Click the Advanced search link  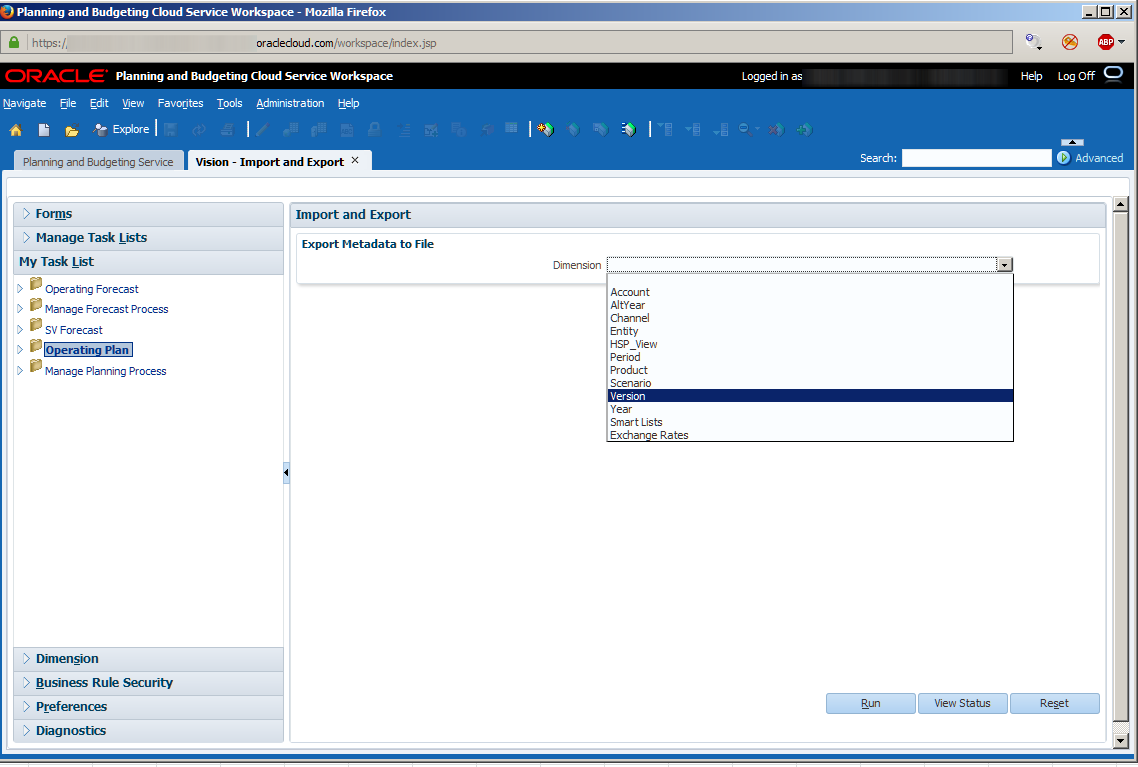[1099, 157]
